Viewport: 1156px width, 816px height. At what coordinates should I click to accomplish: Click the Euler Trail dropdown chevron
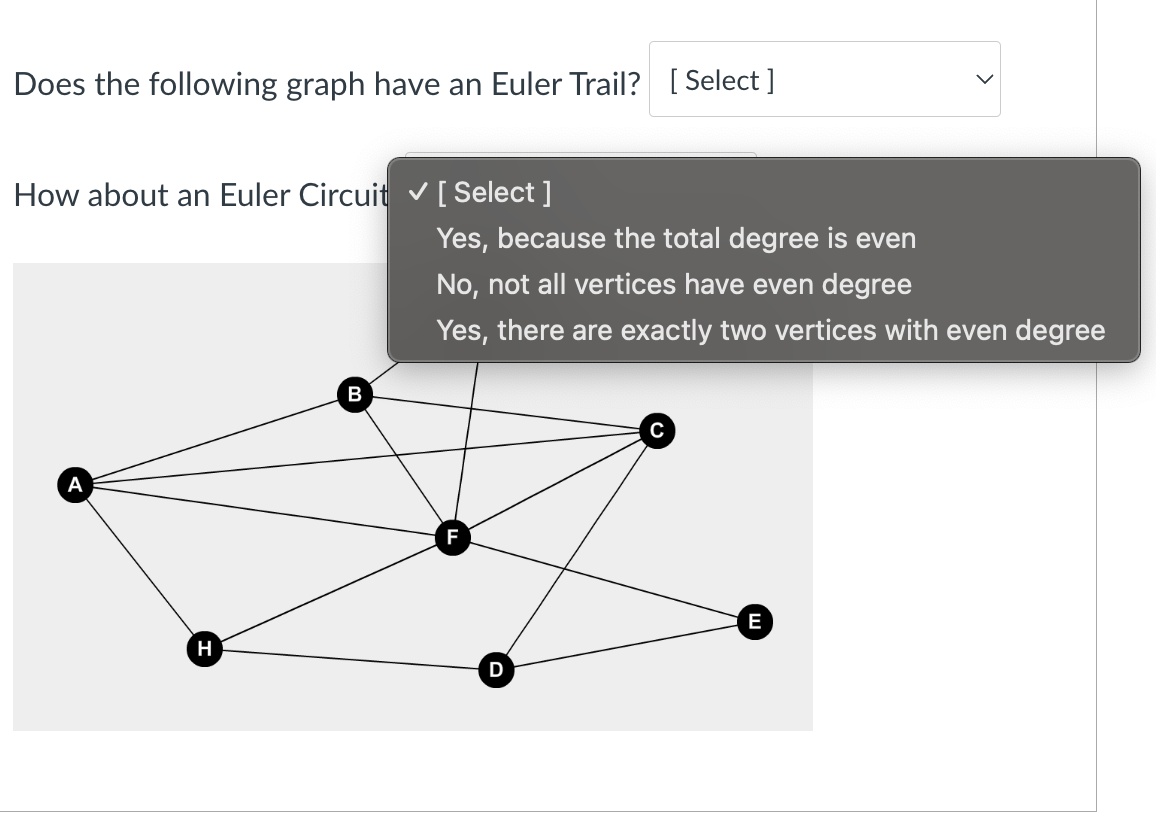[983, 79]
